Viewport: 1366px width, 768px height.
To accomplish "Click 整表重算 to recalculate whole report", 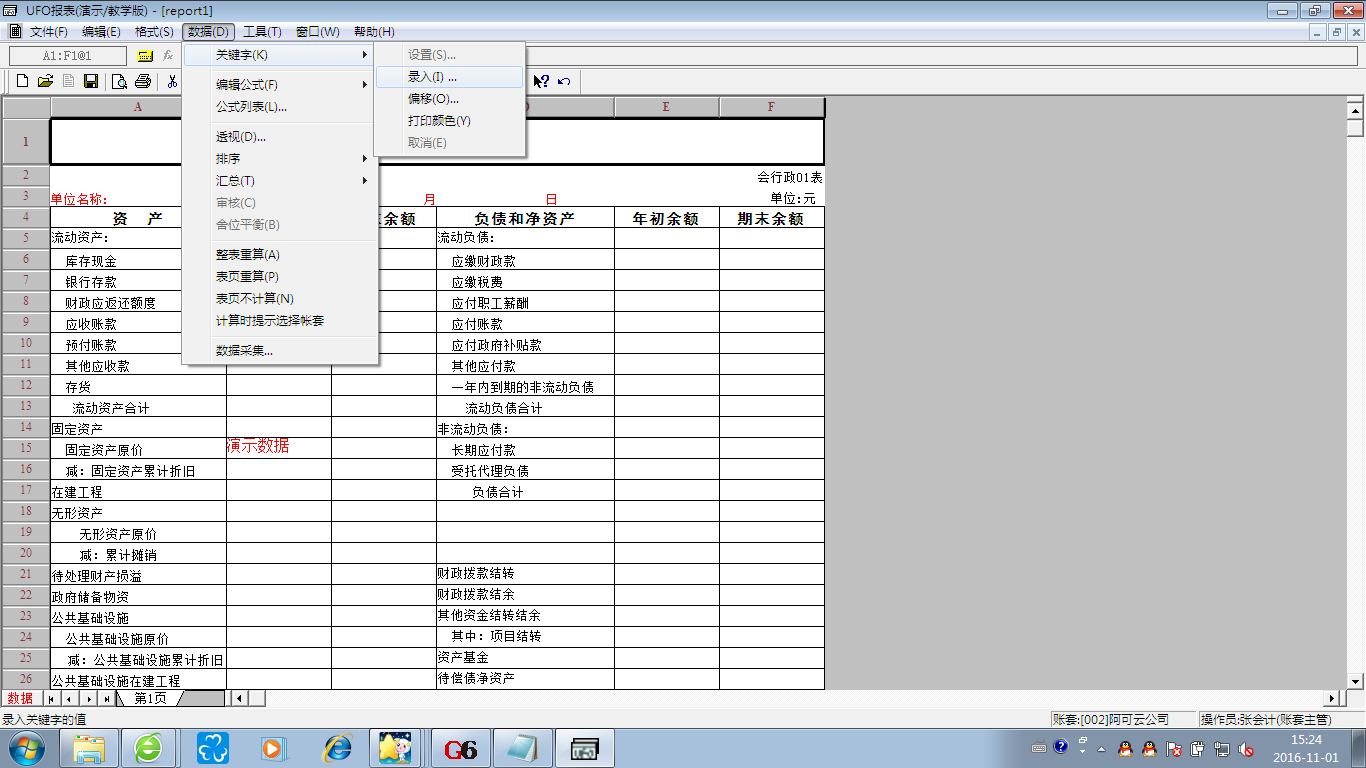I will tap(248, 254).
